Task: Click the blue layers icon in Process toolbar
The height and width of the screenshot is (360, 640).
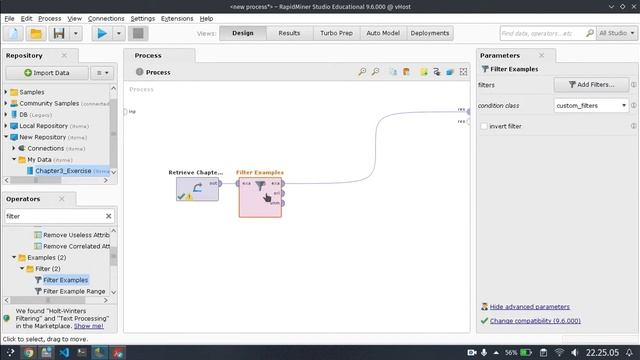Action: tap(450, 72)
